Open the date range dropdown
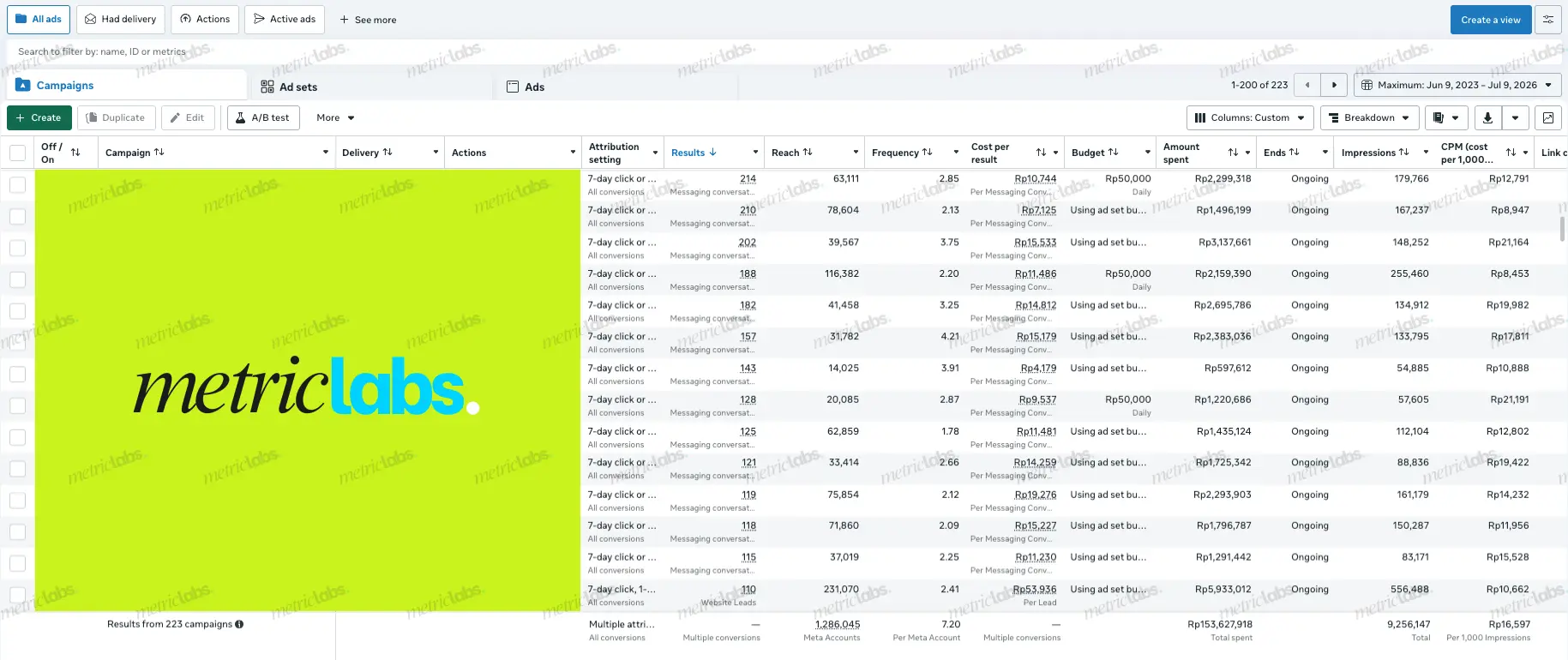Image resolution: width=1568 pixels, height=660 pixels. click(1457, 85)
